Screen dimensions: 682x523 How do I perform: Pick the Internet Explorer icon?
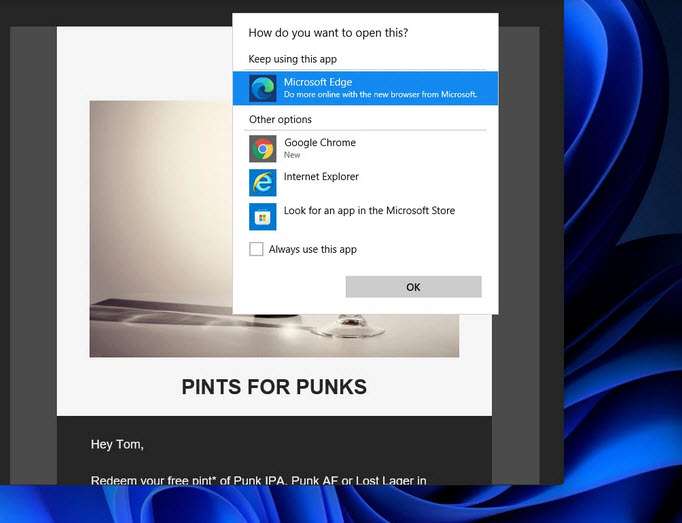pos(262,183)
